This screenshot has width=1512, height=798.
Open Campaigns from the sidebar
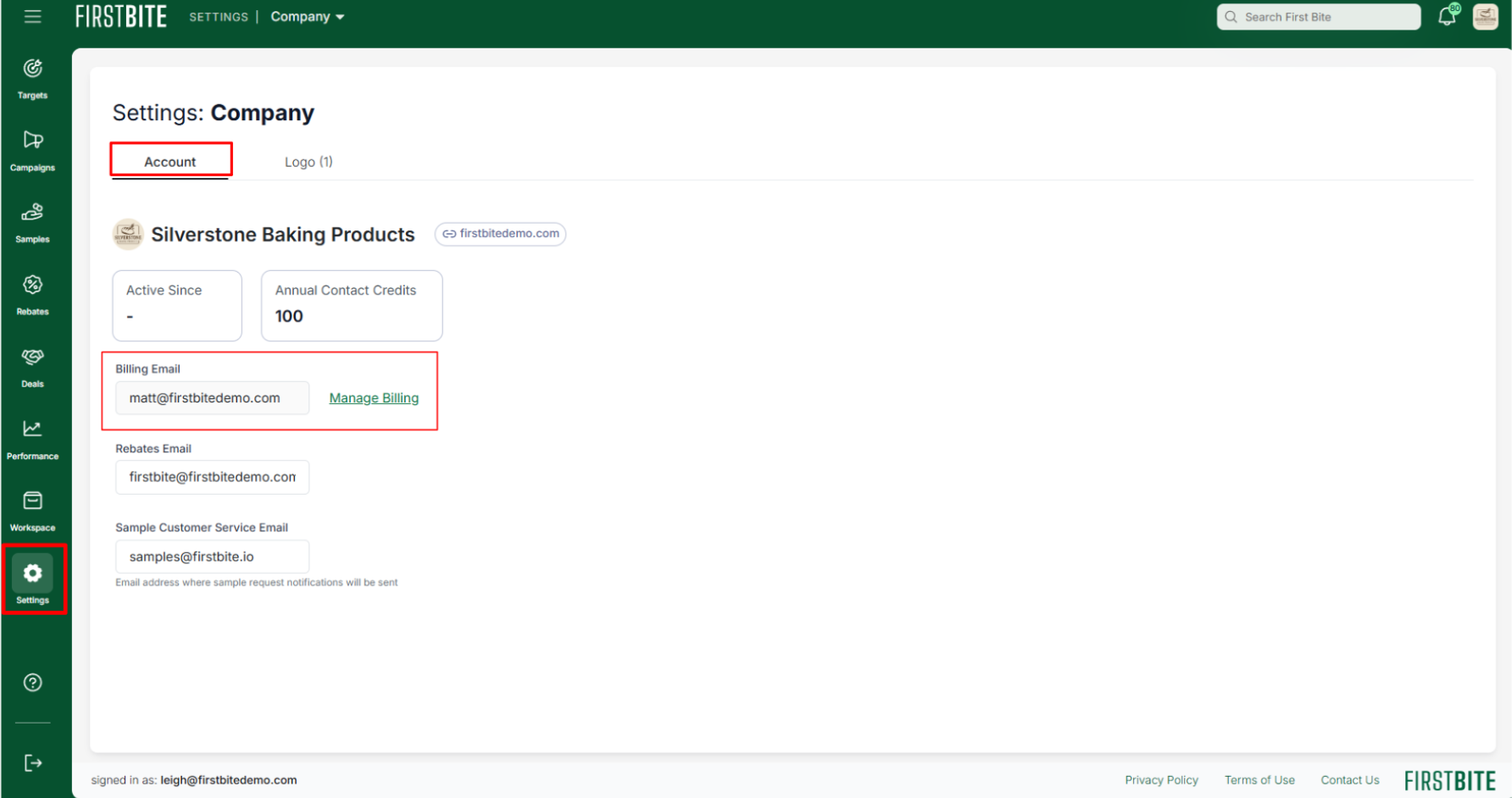32,151
